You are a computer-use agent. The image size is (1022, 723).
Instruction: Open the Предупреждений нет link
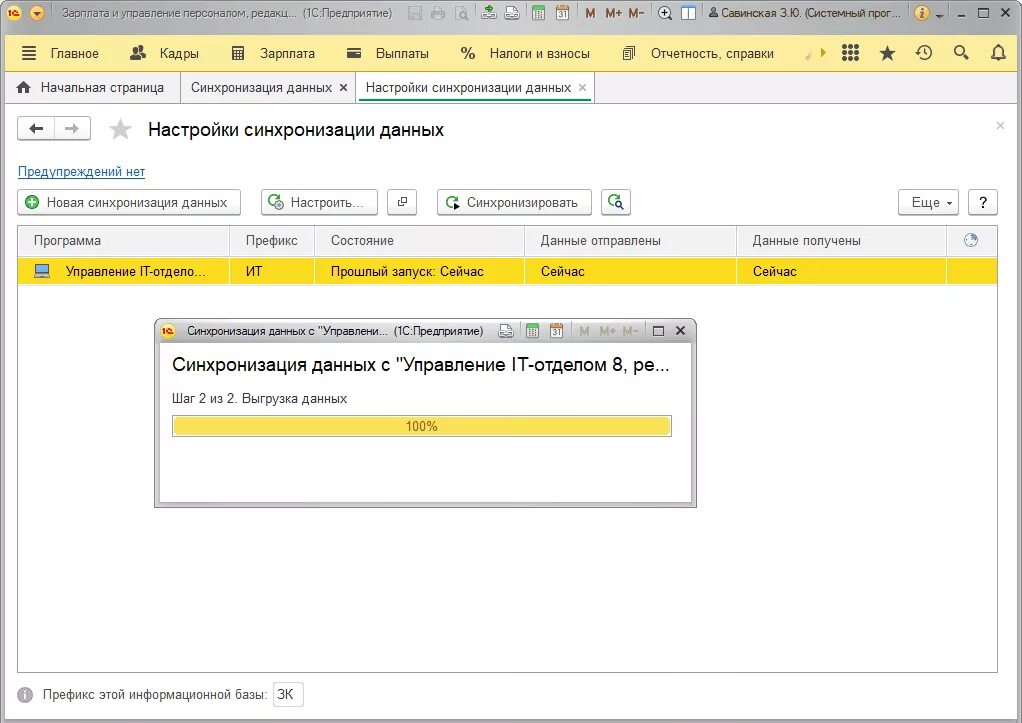(x=81, y=171)
